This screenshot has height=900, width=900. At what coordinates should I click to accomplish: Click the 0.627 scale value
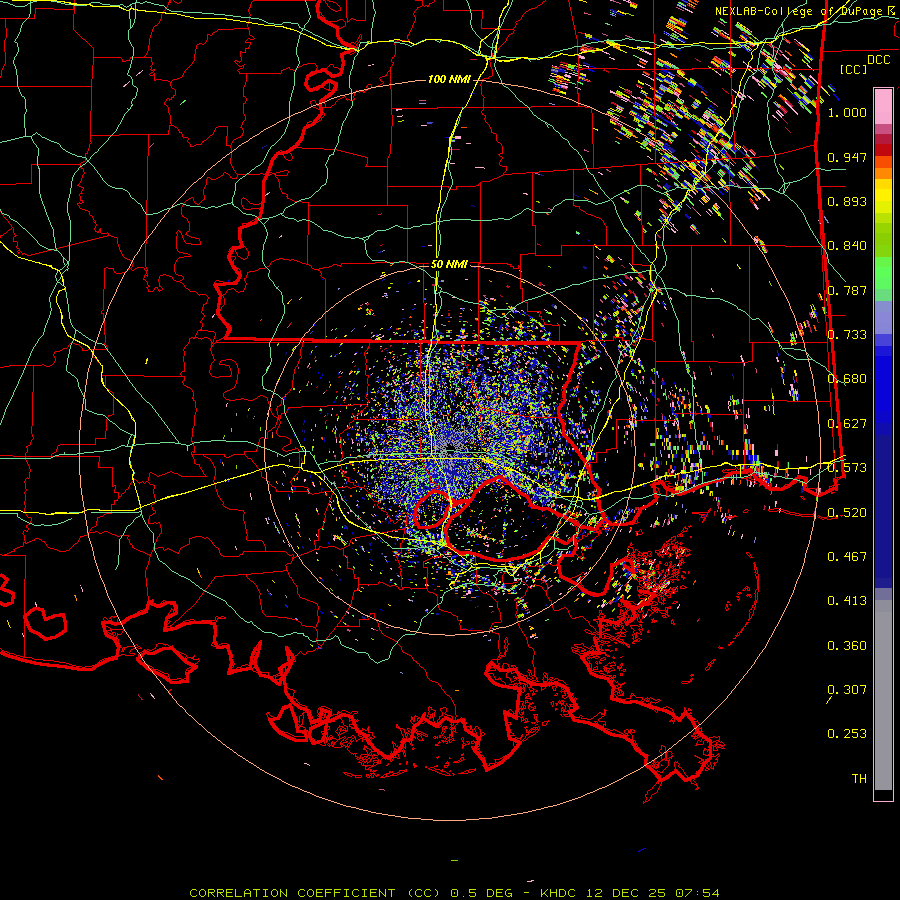[x=847, y=424]
